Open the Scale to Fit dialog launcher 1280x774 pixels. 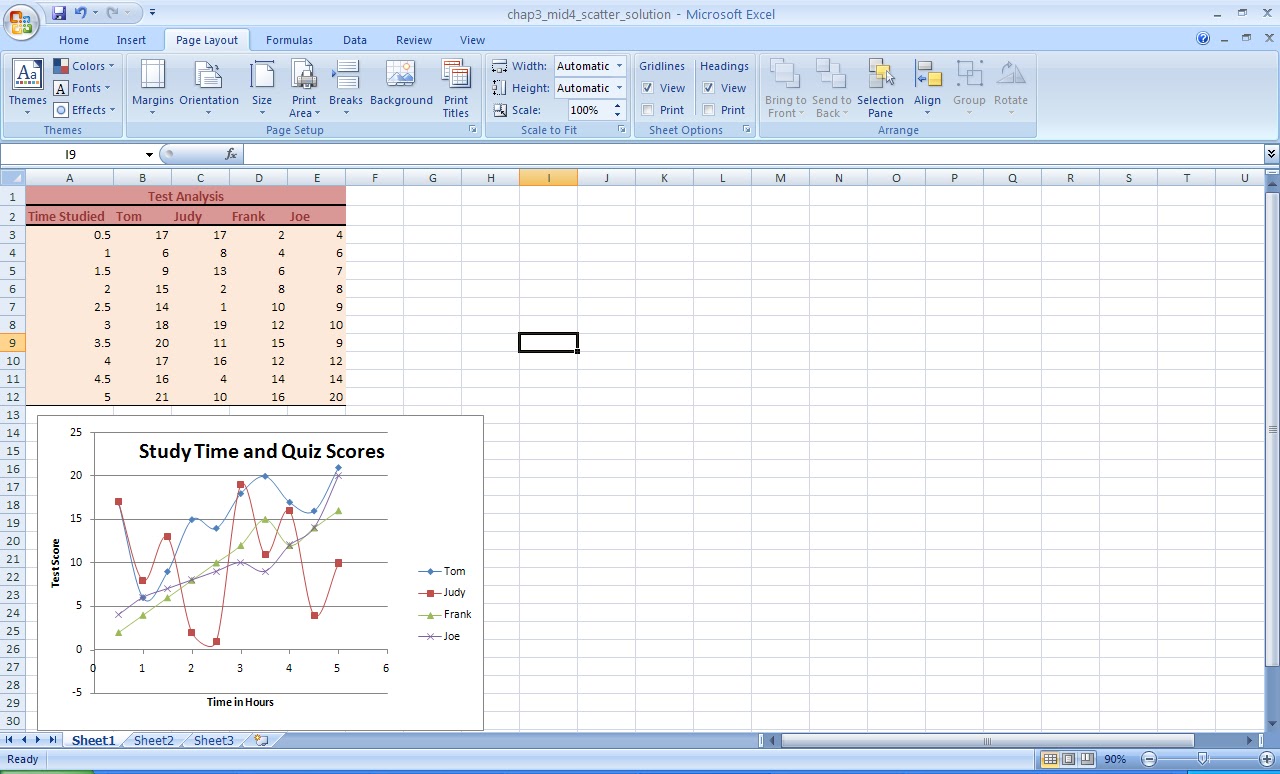tap(621, 130)
